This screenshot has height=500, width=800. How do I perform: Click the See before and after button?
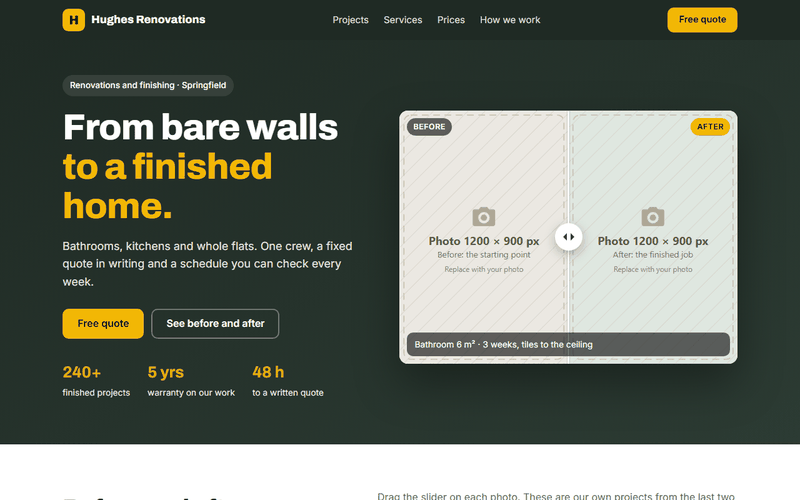(215, 323)
